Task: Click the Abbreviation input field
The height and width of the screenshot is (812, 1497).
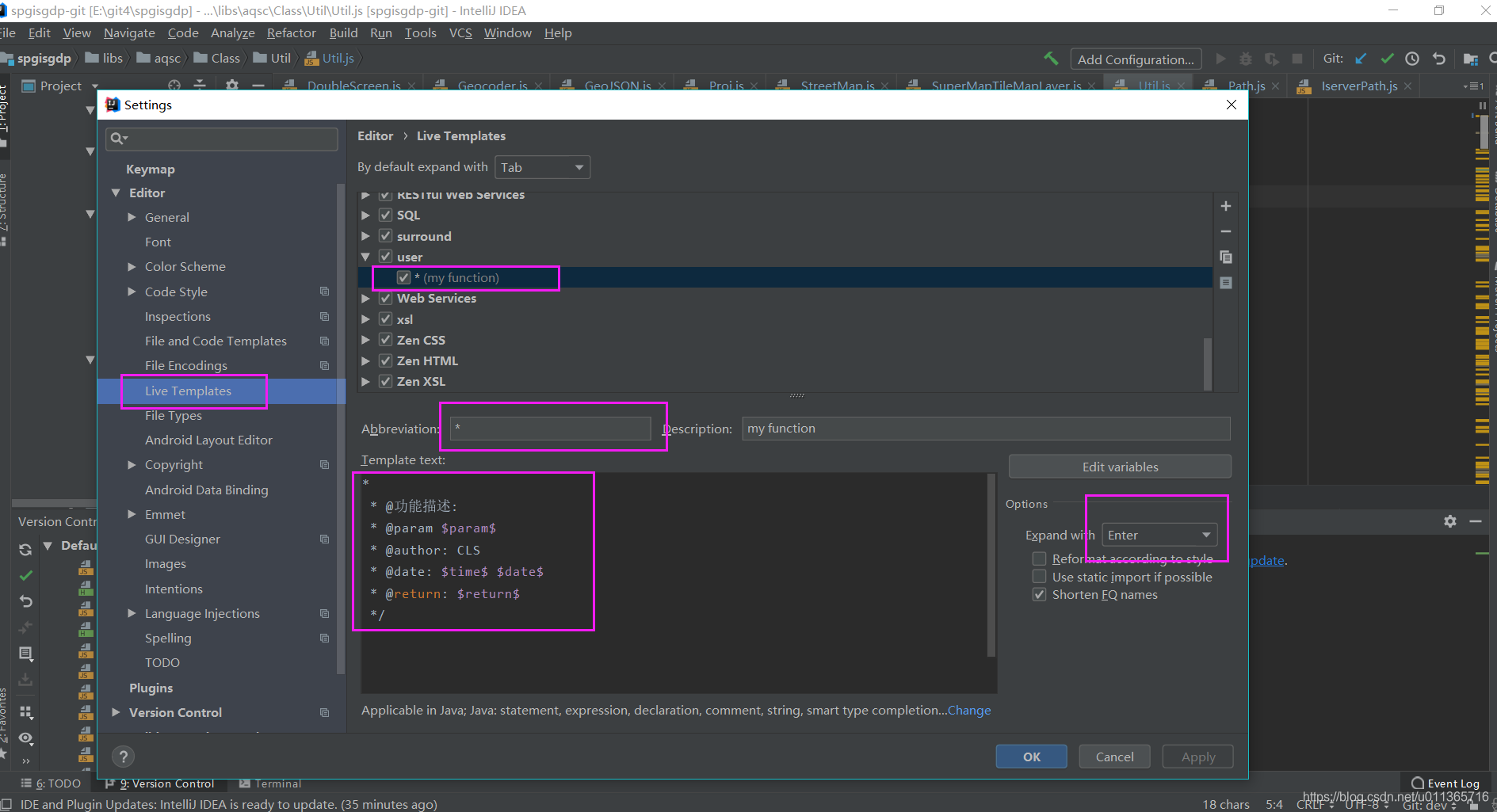Action: click(x=550, y=429)
